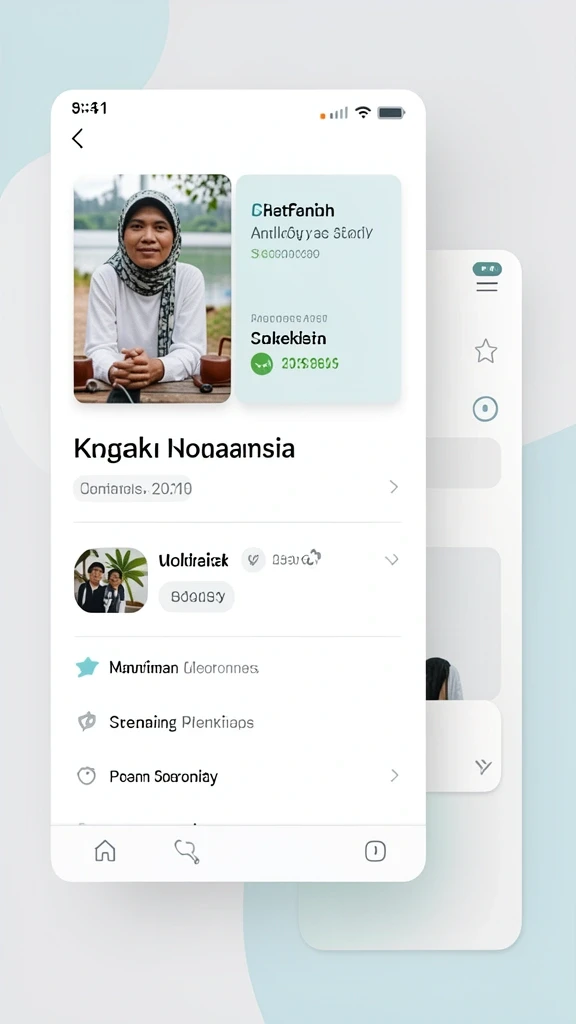Tap the 'Sokeklein' label in the info card
This screenshot has width=576, height=1024.
pyautogui.click(x=288, y=338)
